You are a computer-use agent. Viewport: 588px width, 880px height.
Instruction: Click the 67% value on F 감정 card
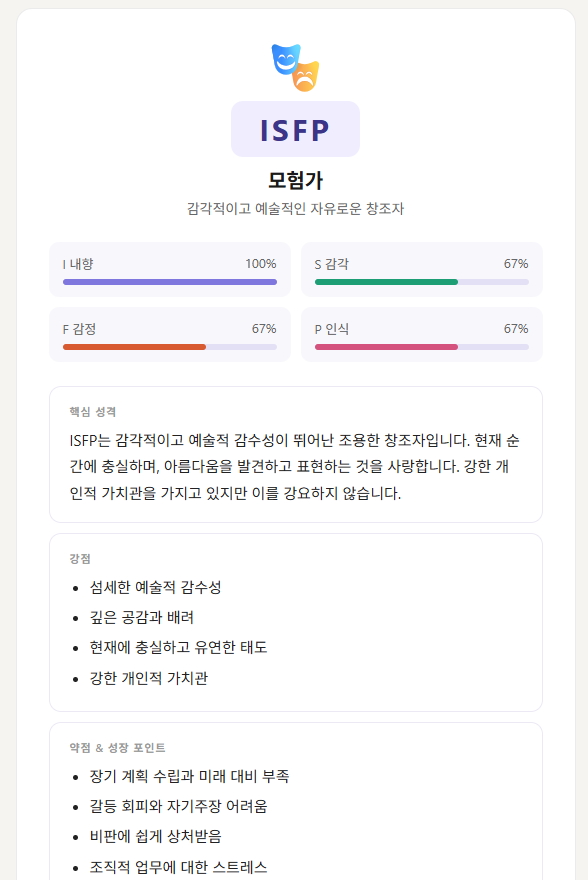pyautogui.click(x=264, y=329)
